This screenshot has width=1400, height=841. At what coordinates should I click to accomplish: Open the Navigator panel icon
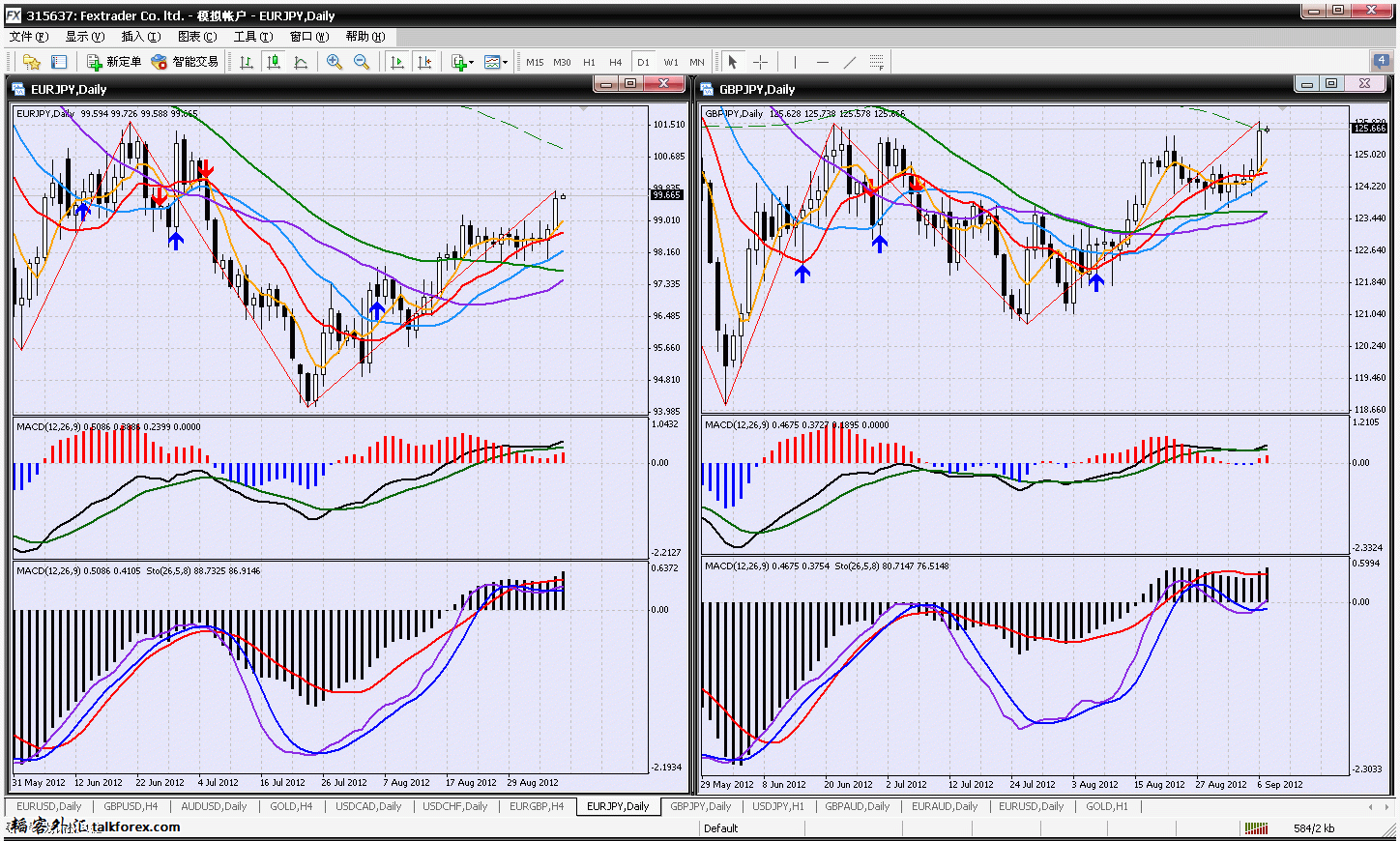(x=59, y=62)
